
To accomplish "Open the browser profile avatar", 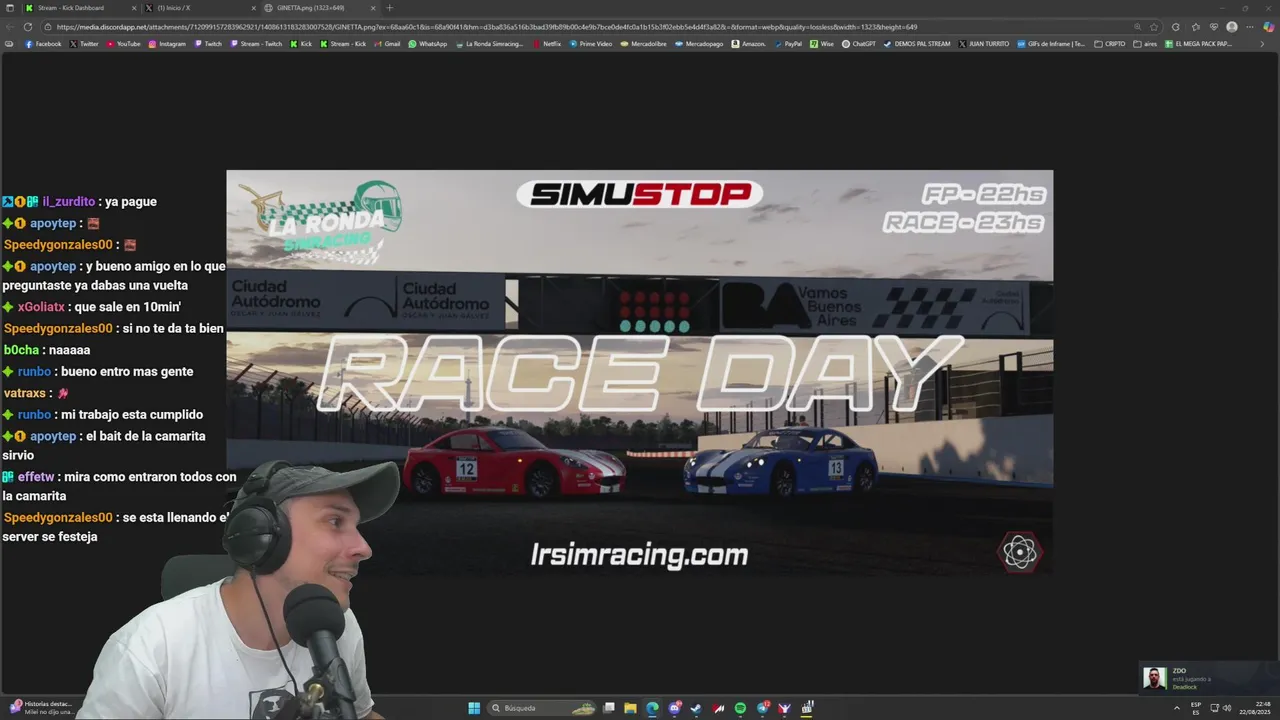I will [1232, 27].
